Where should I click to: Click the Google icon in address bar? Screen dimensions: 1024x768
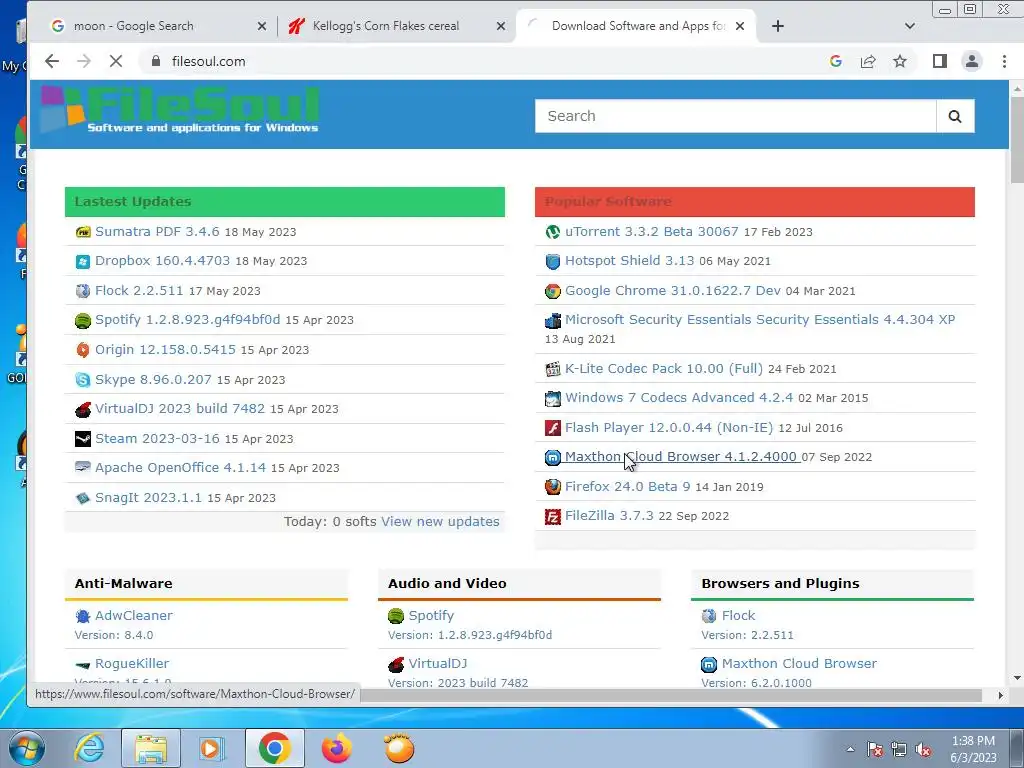pyautogui.click(x=835, y=61)
